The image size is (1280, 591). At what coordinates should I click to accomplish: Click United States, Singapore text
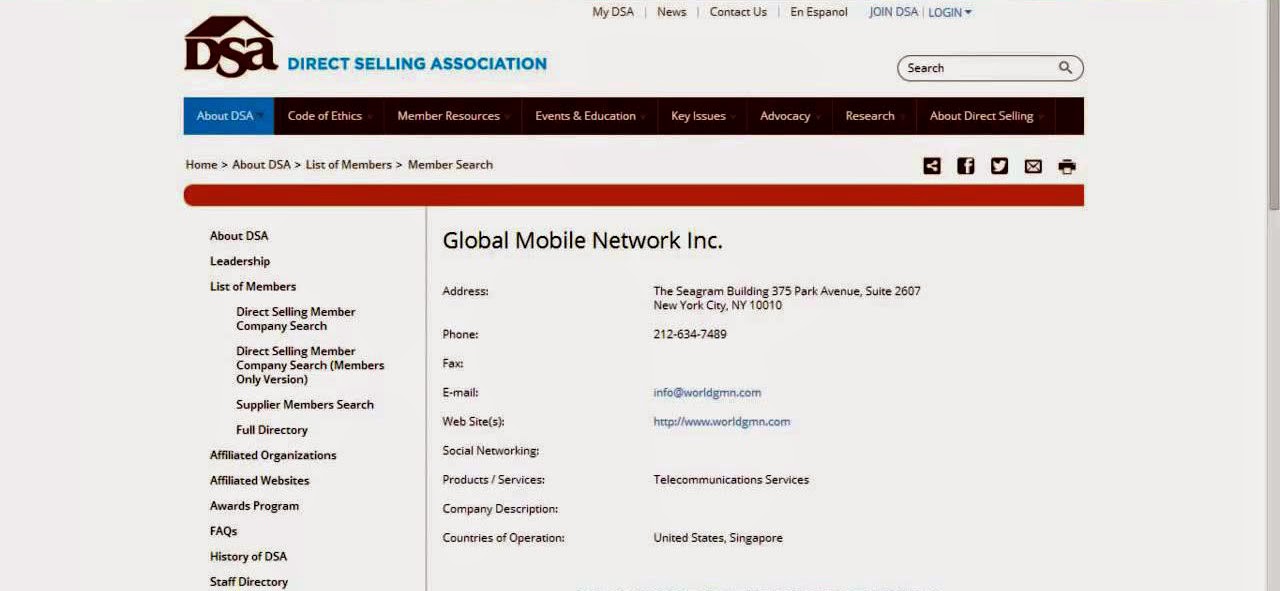(718, 538)
